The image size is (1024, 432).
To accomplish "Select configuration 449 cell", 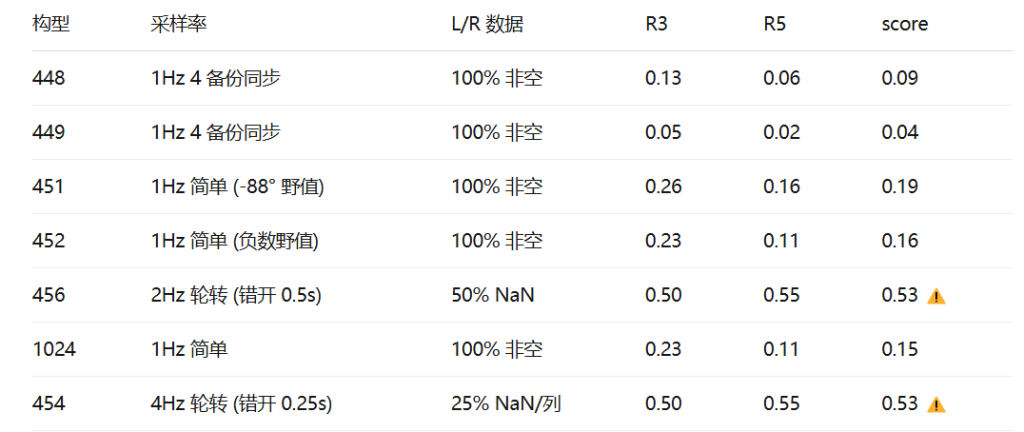I will click(49, 132).
